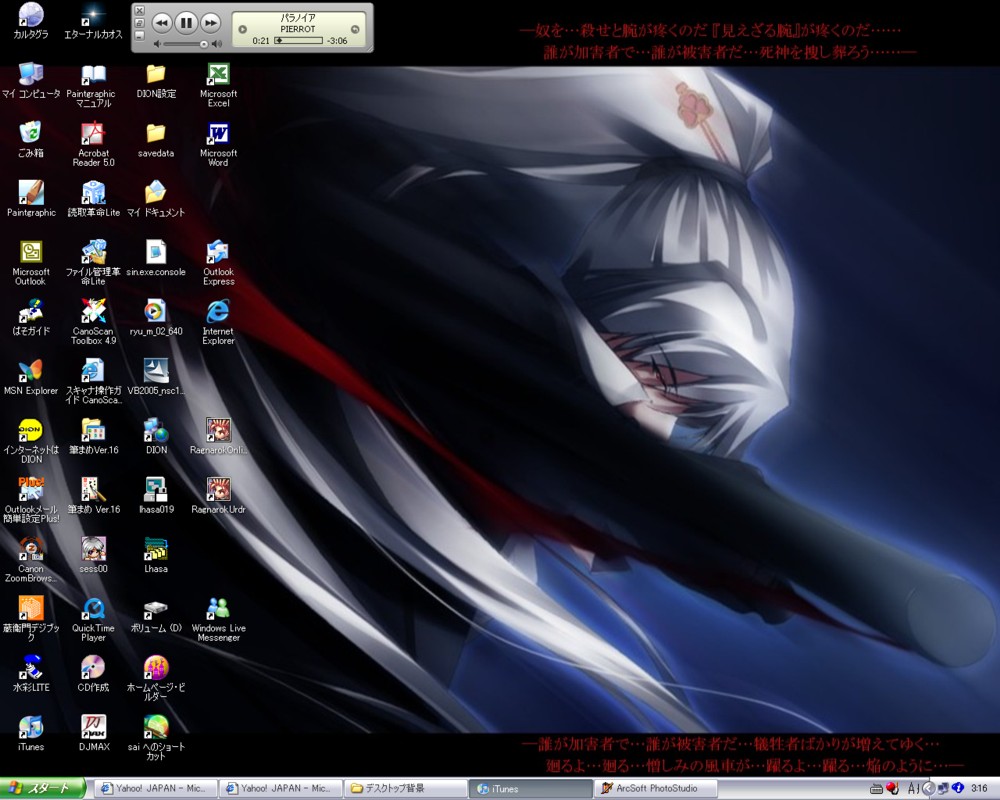Select the Lhasa archiver icon
The image size is (1000, 800).
click(156, 555)
